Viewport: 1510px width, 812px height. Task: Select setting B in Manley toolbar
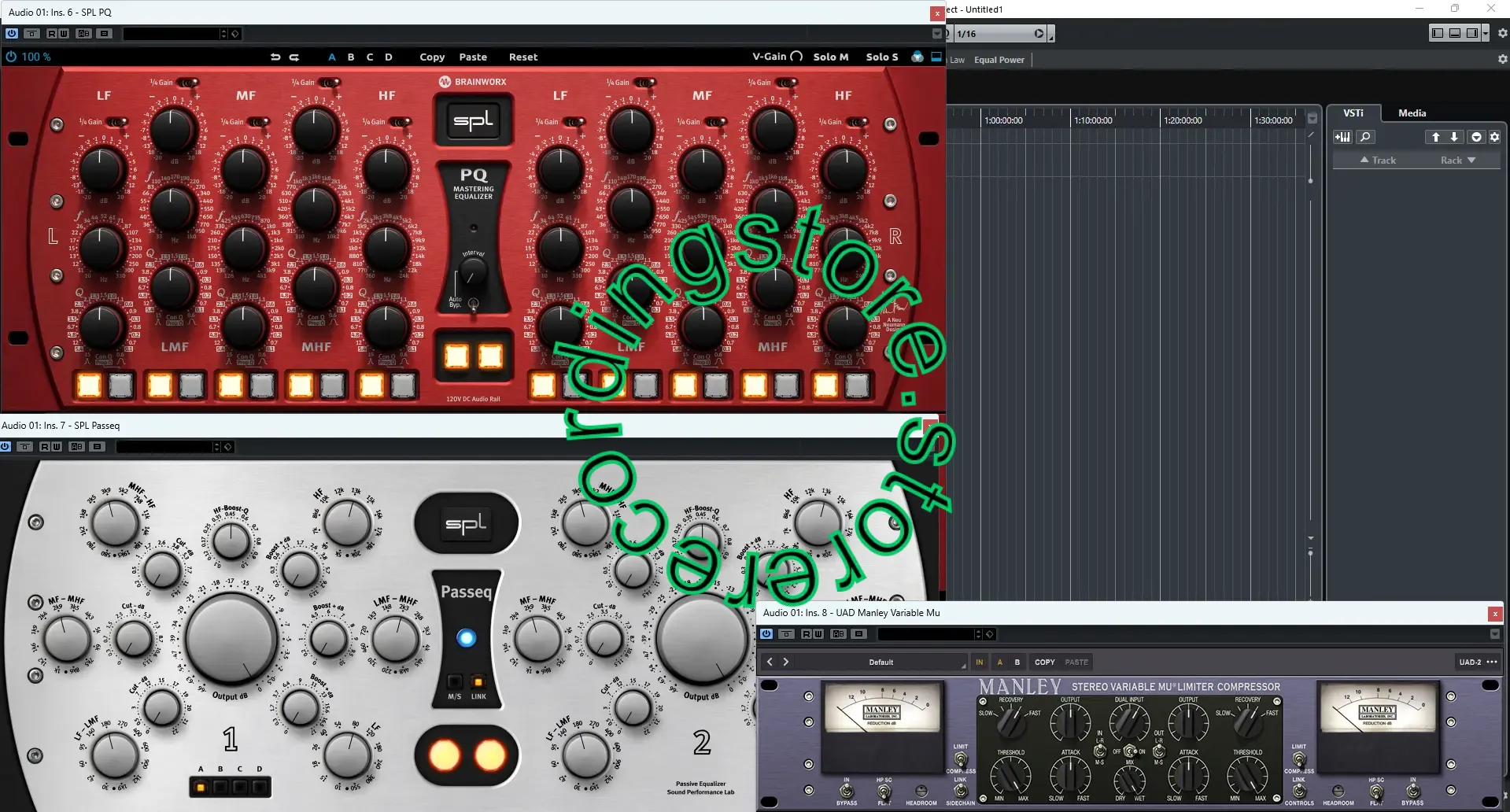point(1017,662)
